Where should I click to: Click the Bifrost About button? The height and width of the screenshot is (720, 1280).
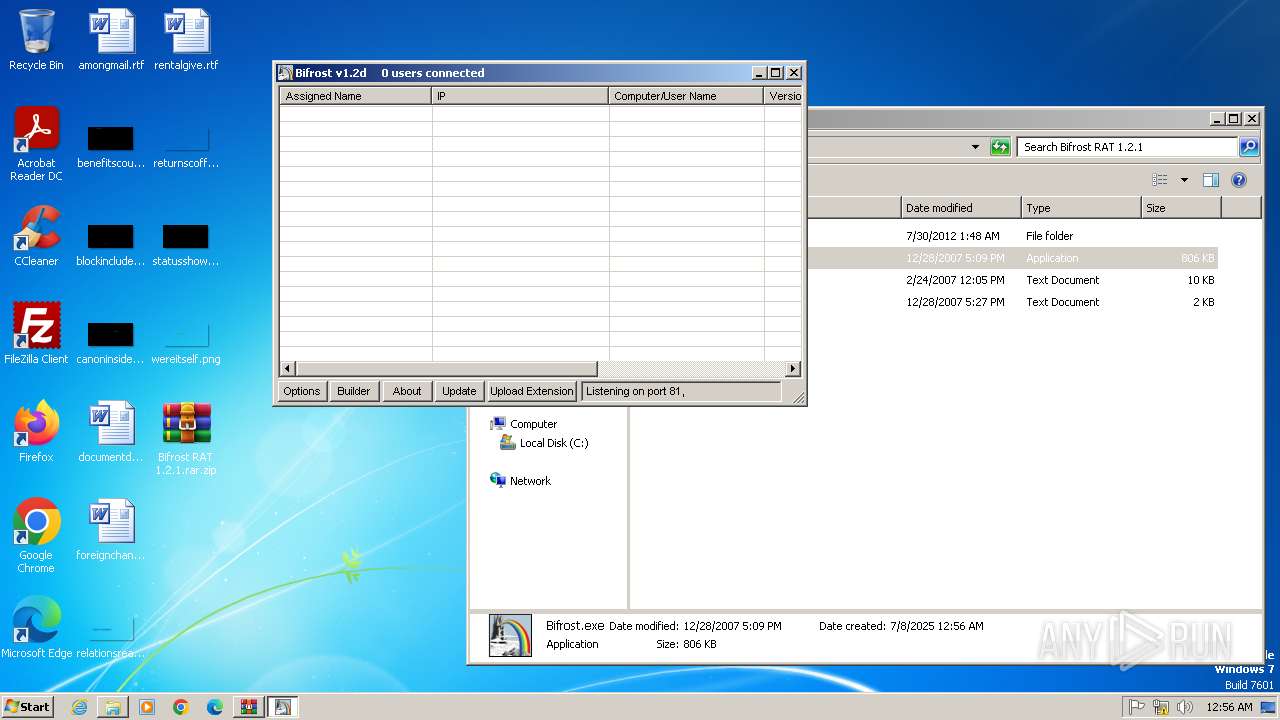pyautogui.click(x=407, y=391)
